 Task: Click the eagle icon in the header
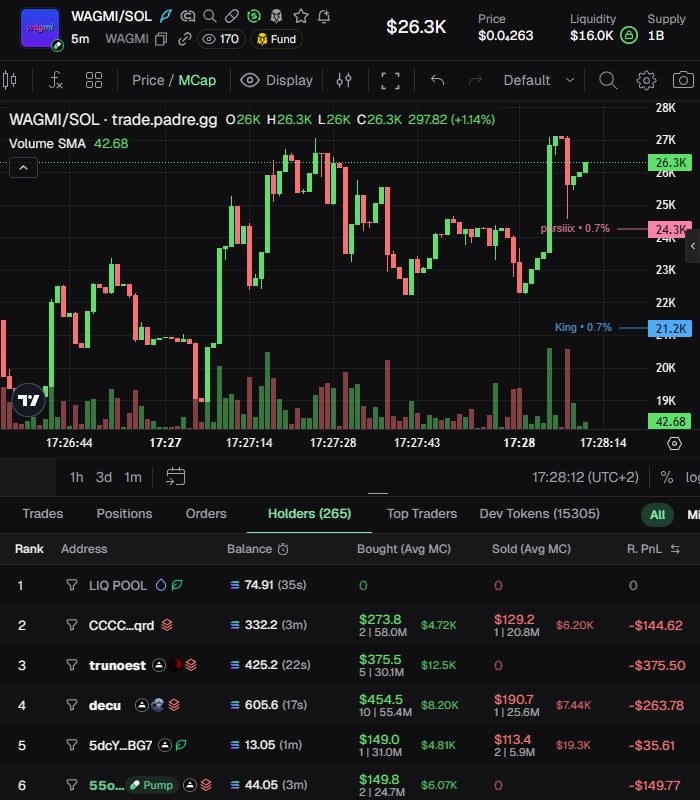[x=276, y=16]
